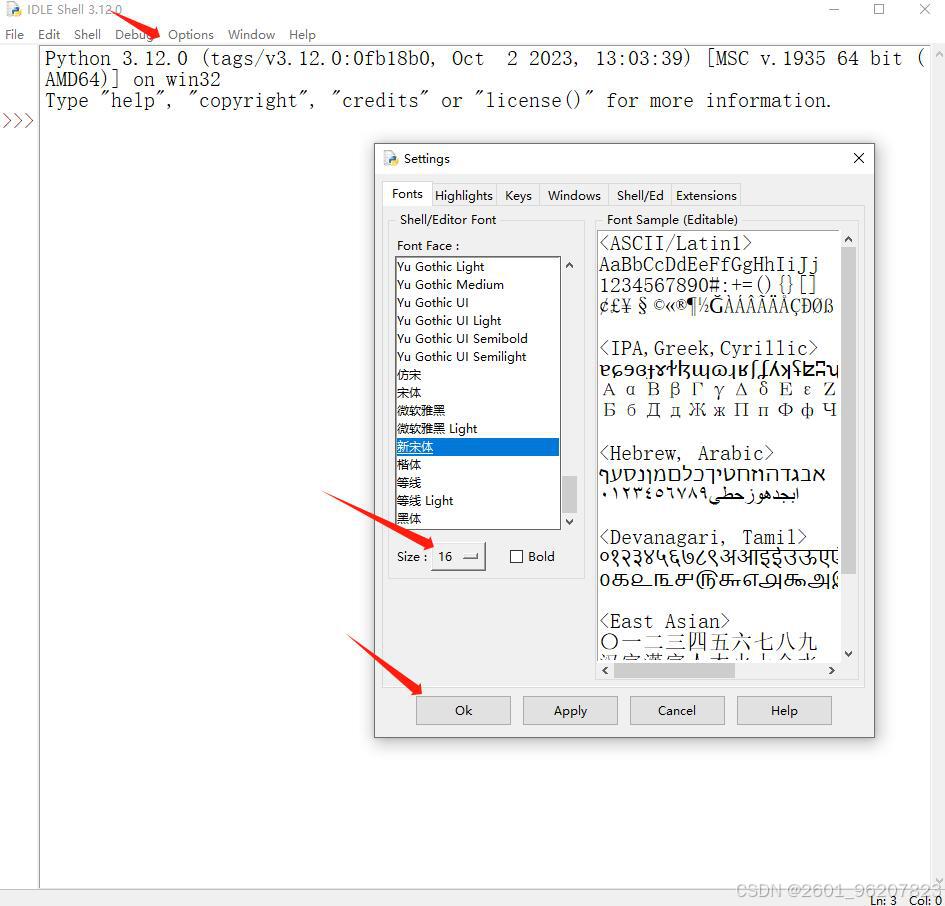Click font sample scroll up arrow
The width and height of the screenshot is (945, 906).
coord(848,239)
